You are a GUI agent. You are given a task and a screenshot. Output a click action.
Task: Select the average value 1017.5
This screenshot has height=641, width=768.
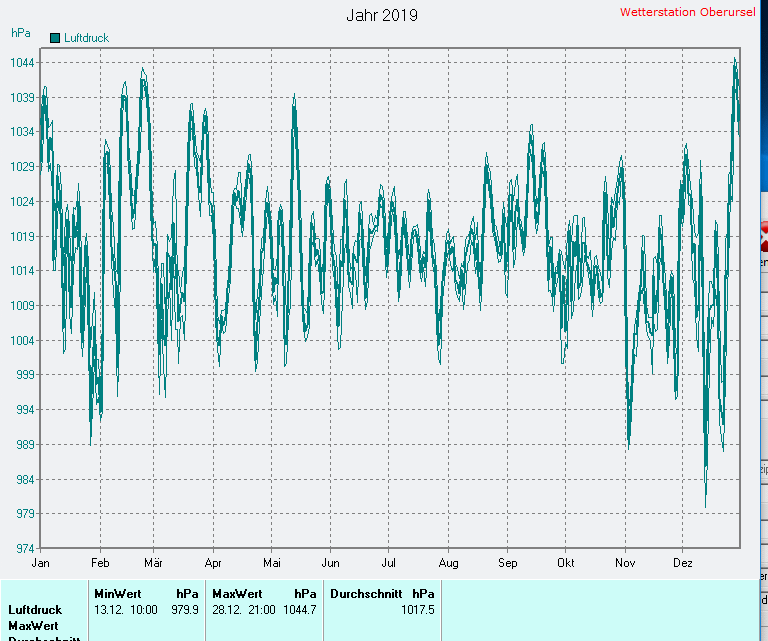tap(417, 610)
